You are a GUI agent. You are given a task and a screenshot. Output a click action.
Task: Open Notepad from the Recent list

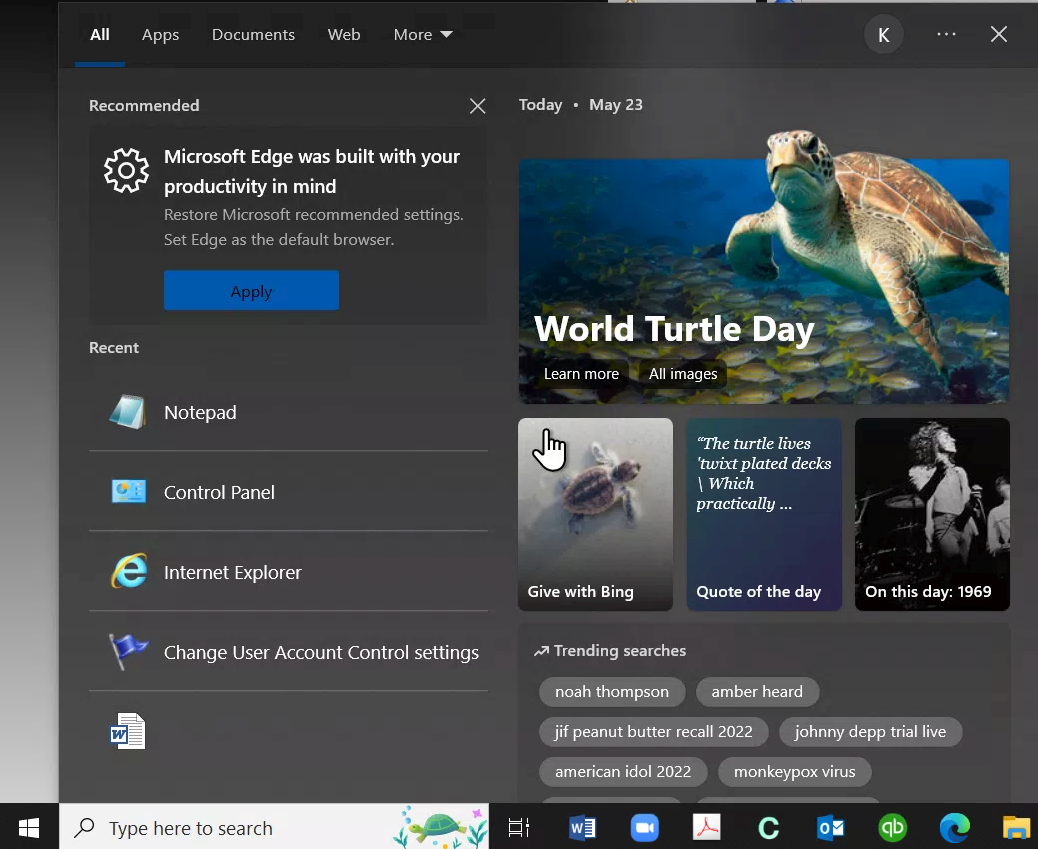tap(200, 412)
